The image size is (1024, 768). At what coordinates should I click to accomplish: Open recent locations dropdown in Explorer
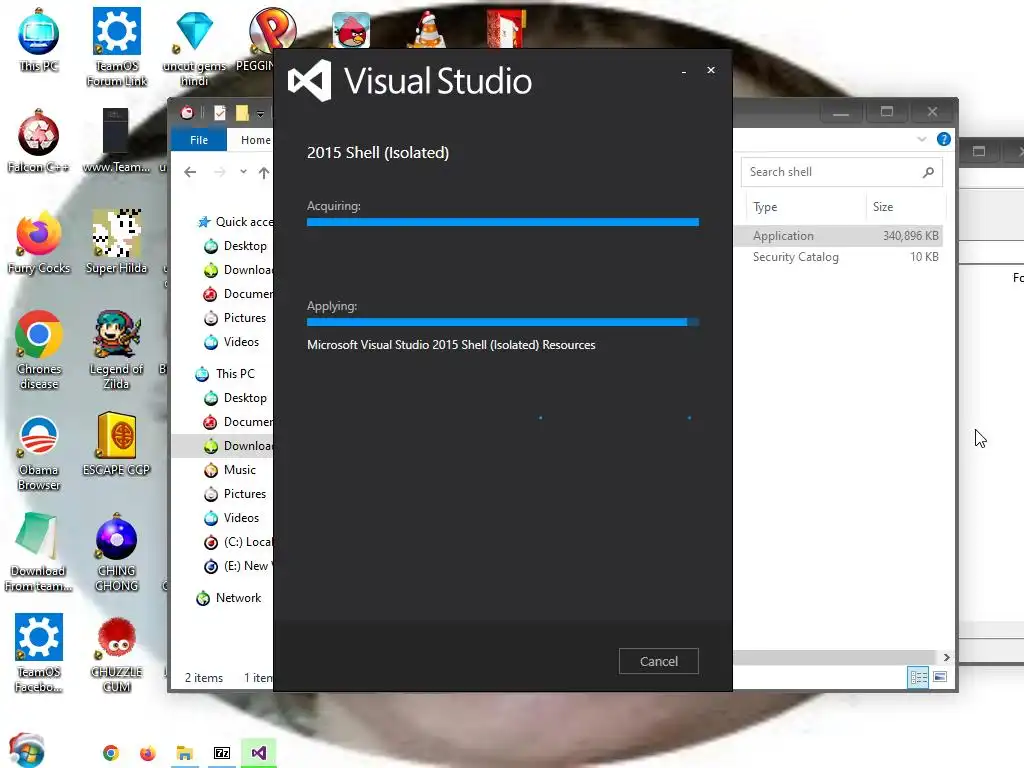pos(243,172)
